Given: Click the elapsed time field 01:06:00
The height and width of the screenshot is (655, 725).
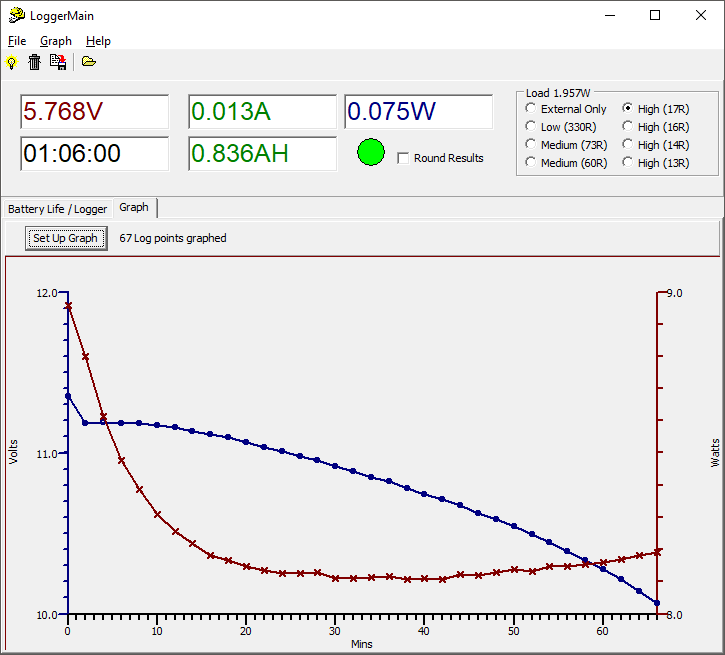Looking at the screenshot, I should tap(95, 154).
